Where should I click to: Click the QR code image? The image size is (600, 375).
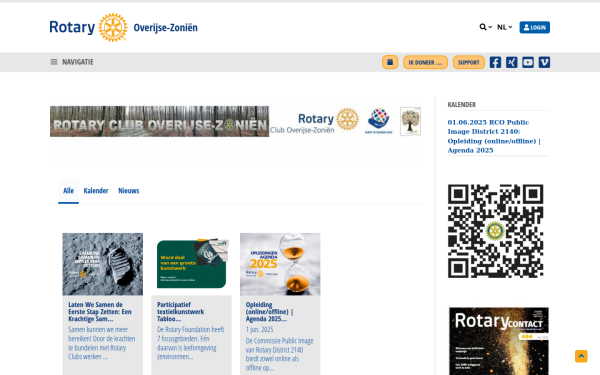(496, 231)
